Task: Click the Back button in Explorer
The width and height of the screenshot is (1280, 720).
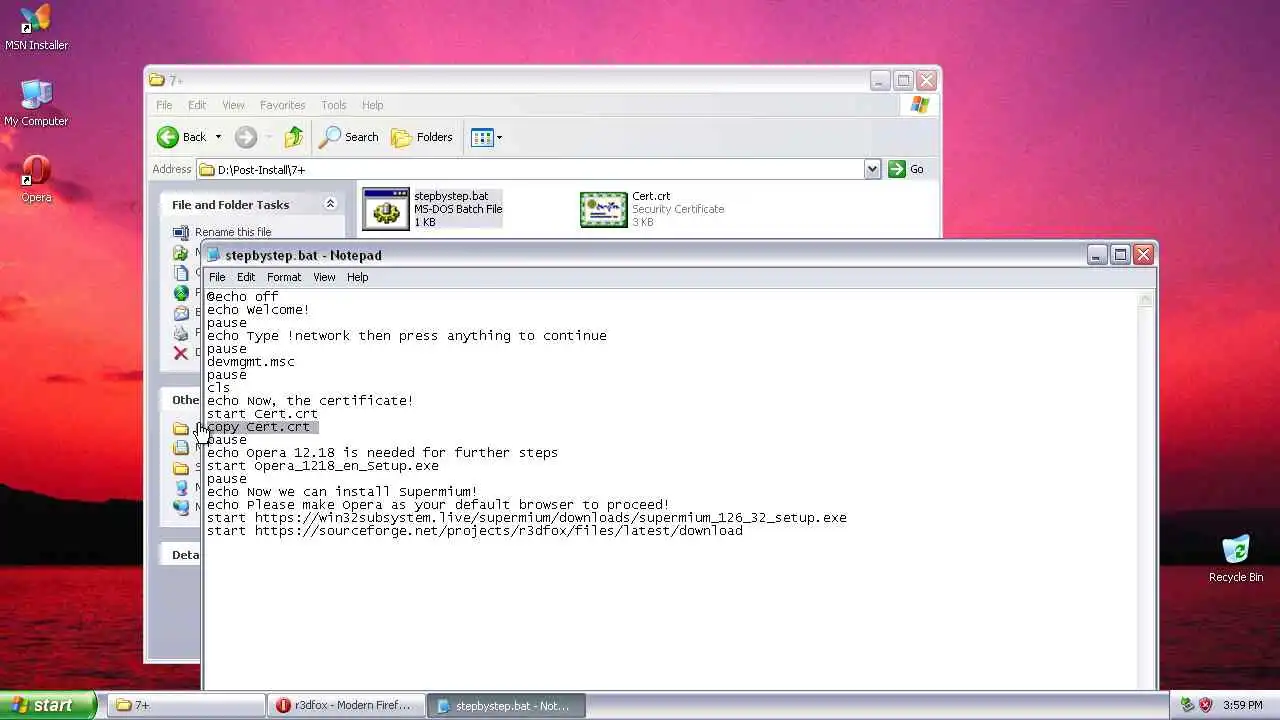Action: (182, 137)
